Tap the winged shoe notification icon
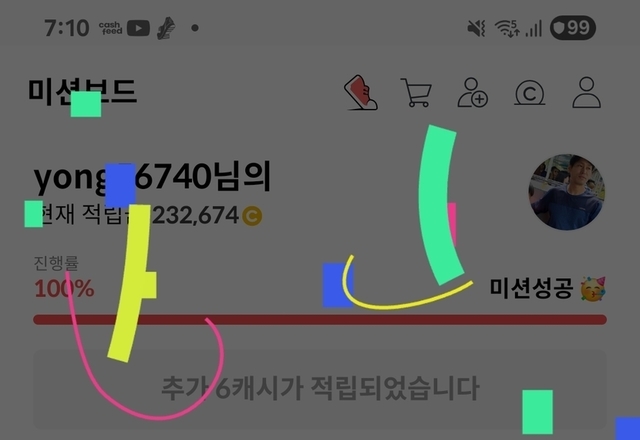This screenshot has width=640, height=440. point(166,28)
